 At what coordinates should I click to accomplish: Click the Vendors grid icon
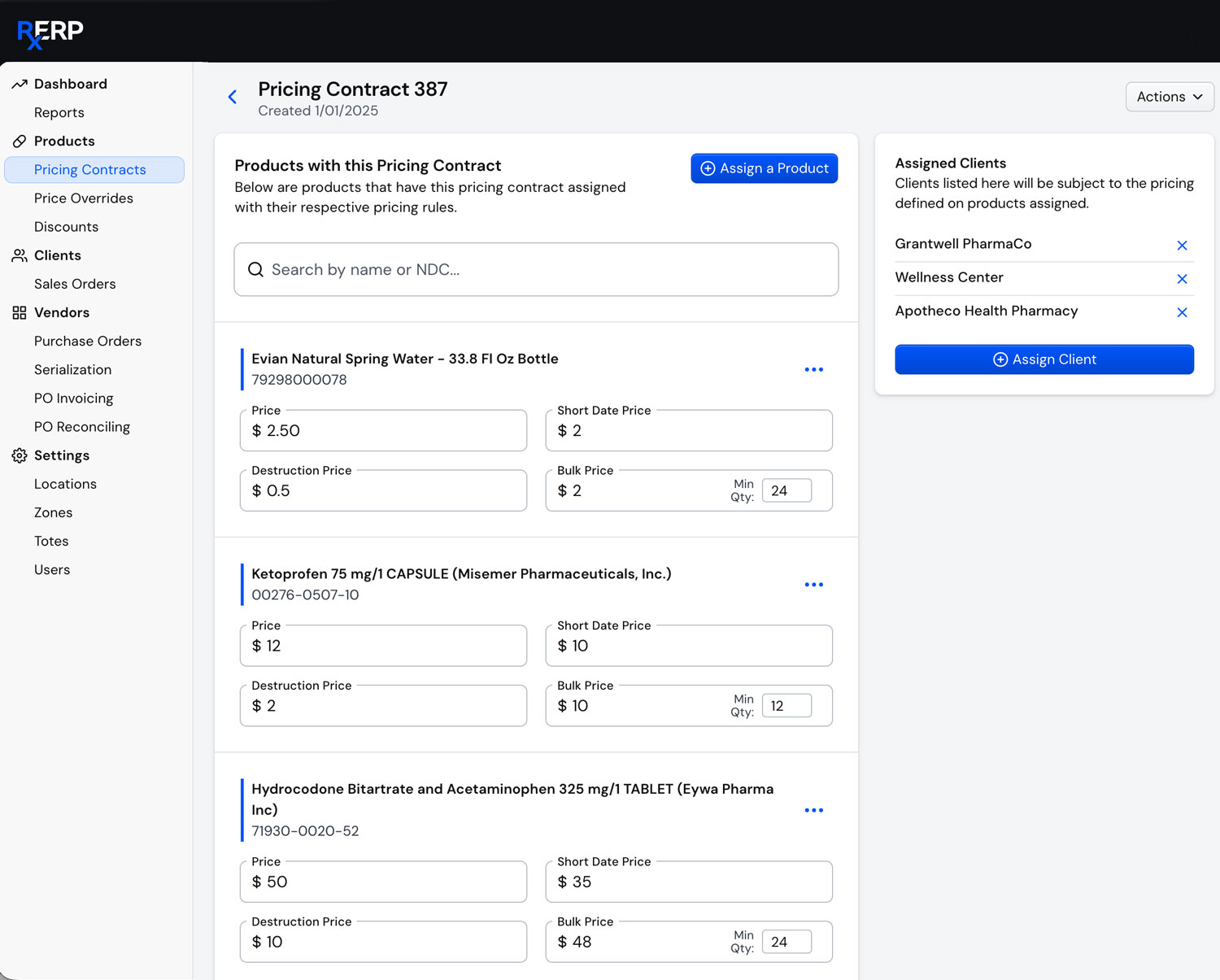pos(19,312)
